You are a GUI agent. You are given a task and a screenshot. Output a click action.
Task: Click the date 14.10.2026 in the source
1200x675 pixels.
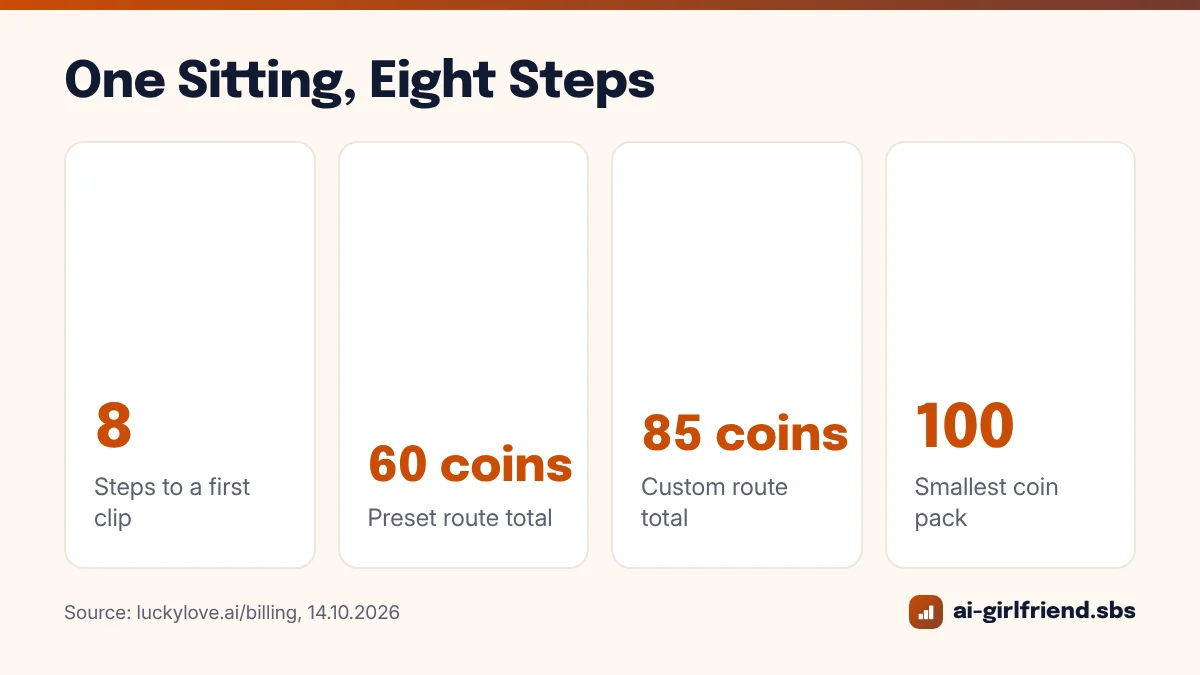tap(354, 612)
